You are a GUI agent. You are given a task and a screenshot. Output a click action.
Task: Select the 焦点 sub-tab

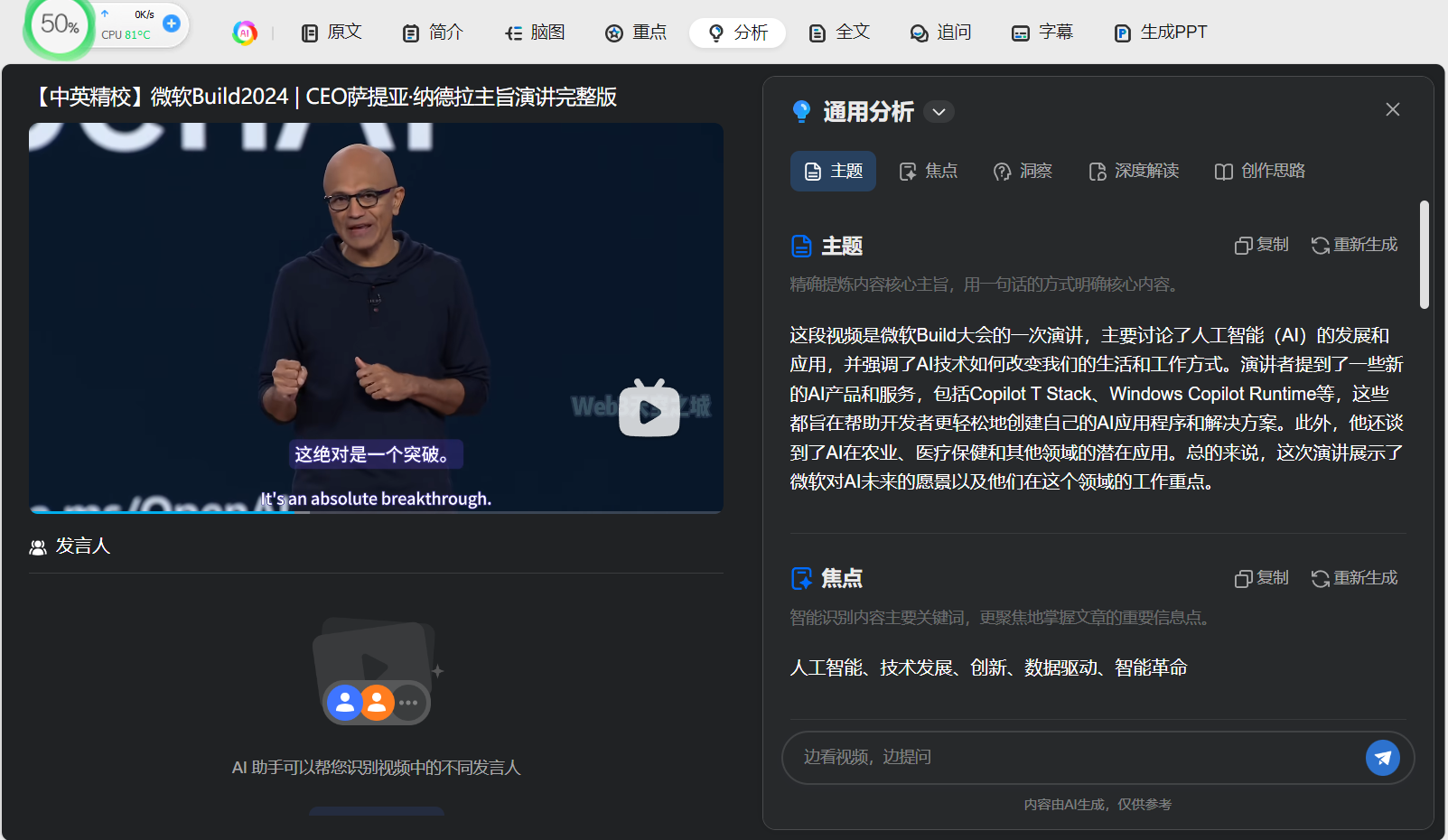(x=928, y=171)
